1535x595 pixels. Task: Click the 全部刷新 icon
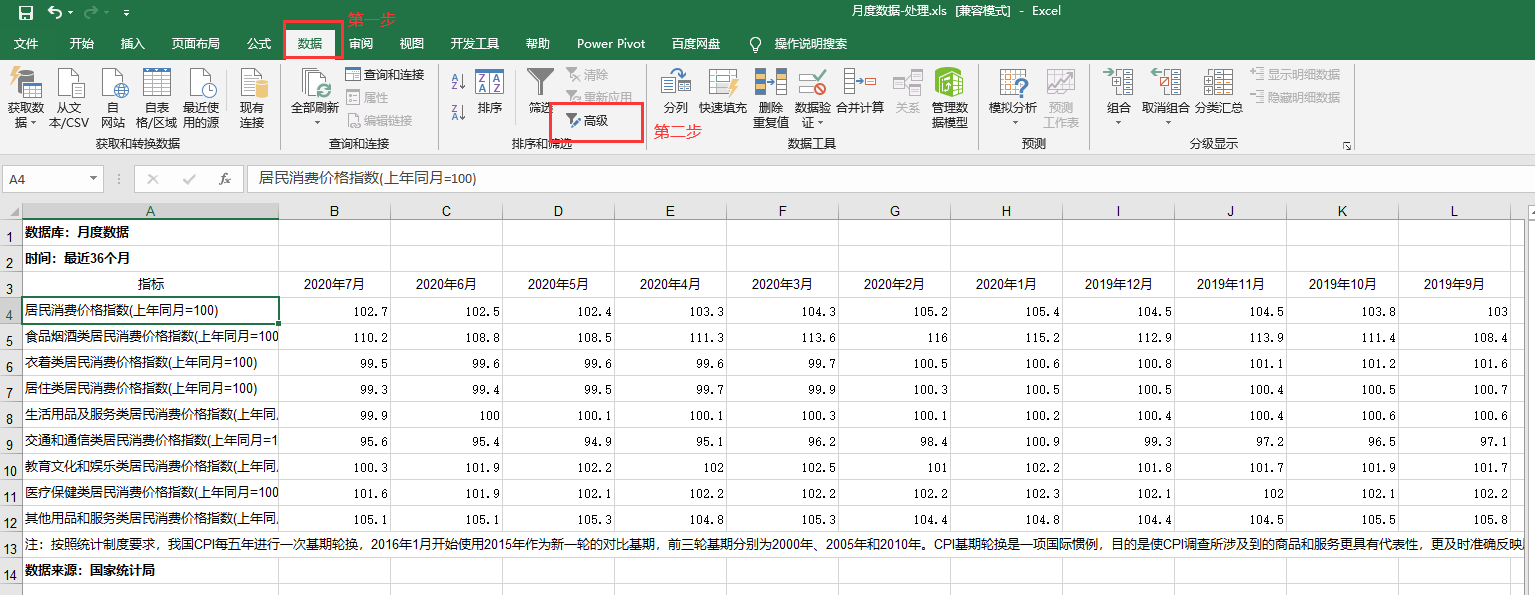pos(315,84)
